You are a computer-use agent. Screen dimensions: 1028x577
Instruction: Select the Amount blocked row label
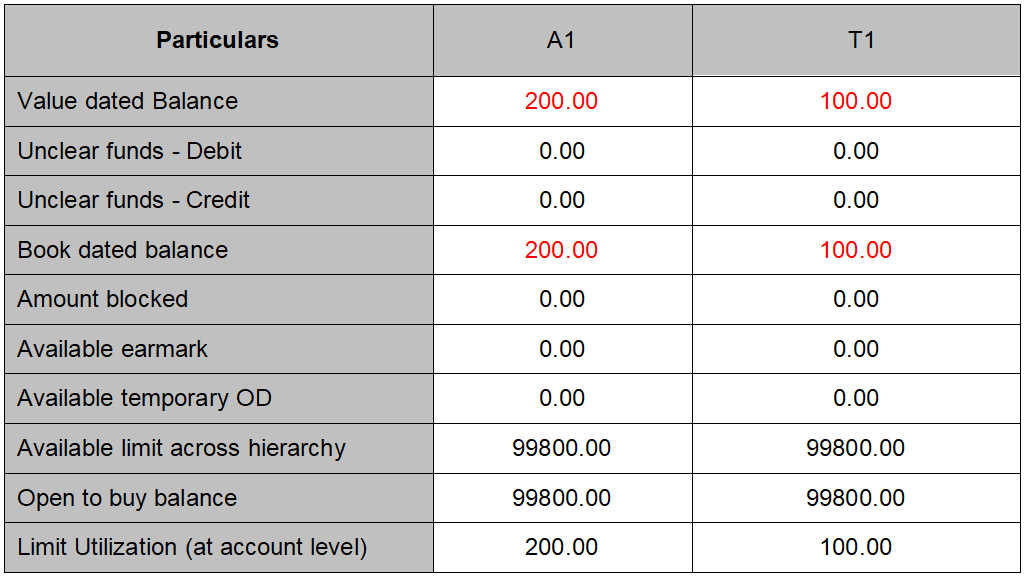click(103, 299)
